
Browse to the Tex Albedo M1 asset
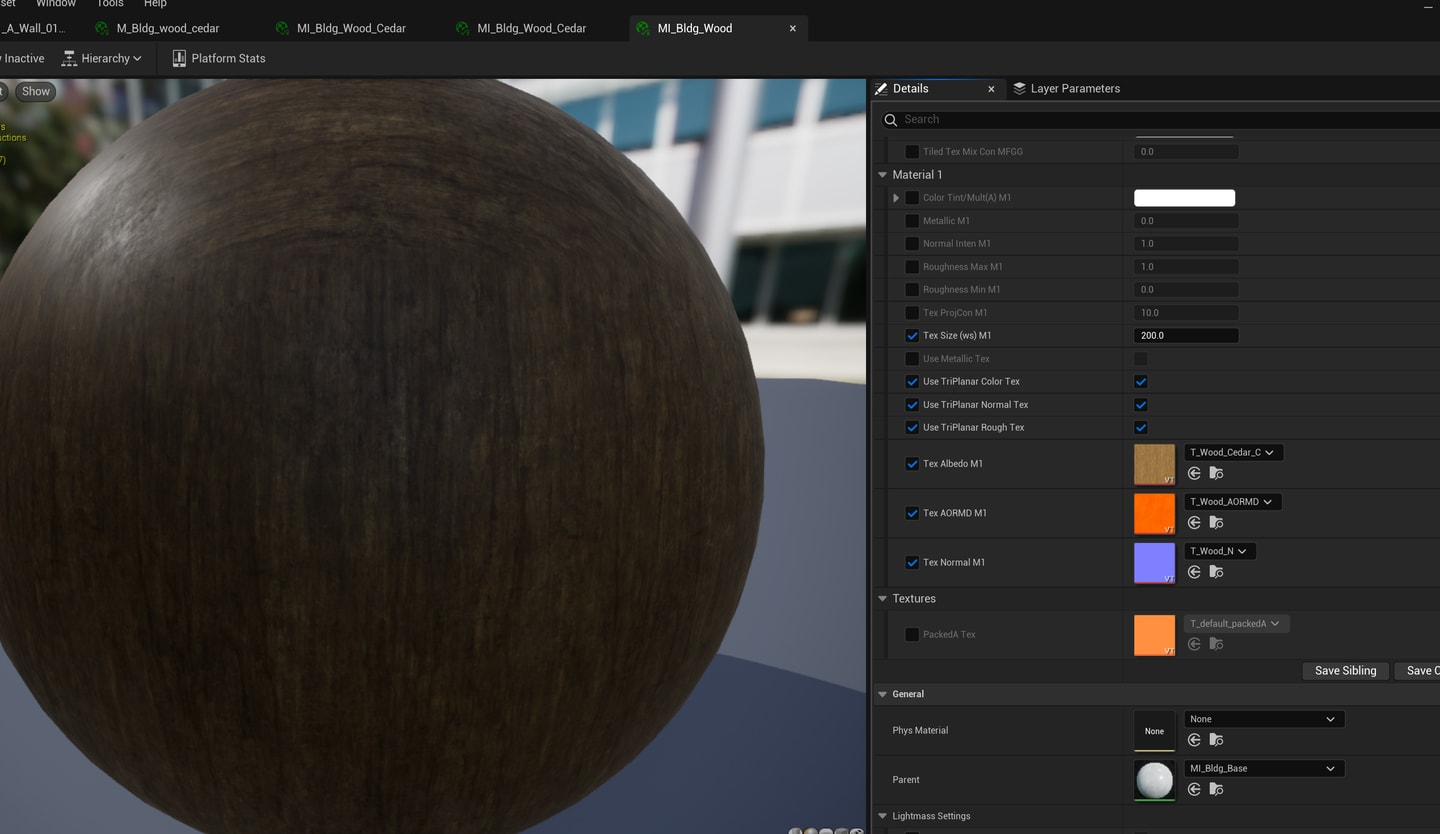1216,474
